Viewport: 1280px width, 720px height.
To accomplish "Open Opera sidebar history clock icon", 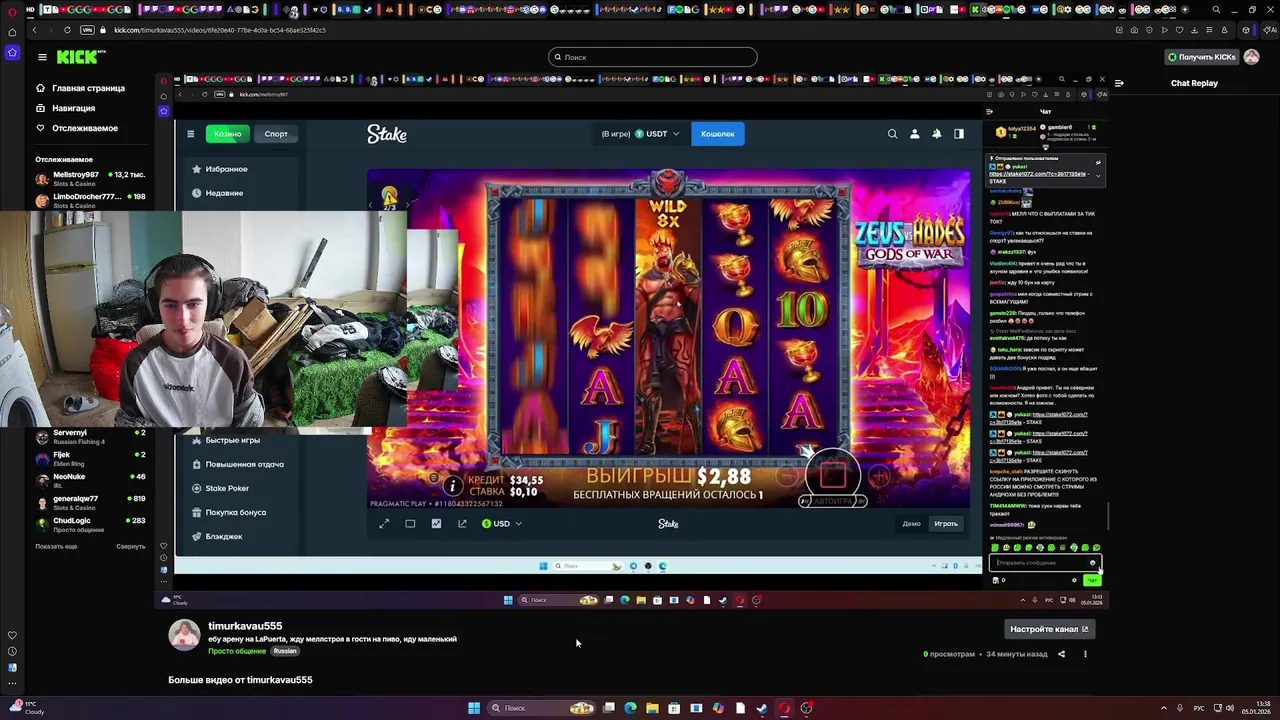I will pyautogui.click(x=12, y=651).
